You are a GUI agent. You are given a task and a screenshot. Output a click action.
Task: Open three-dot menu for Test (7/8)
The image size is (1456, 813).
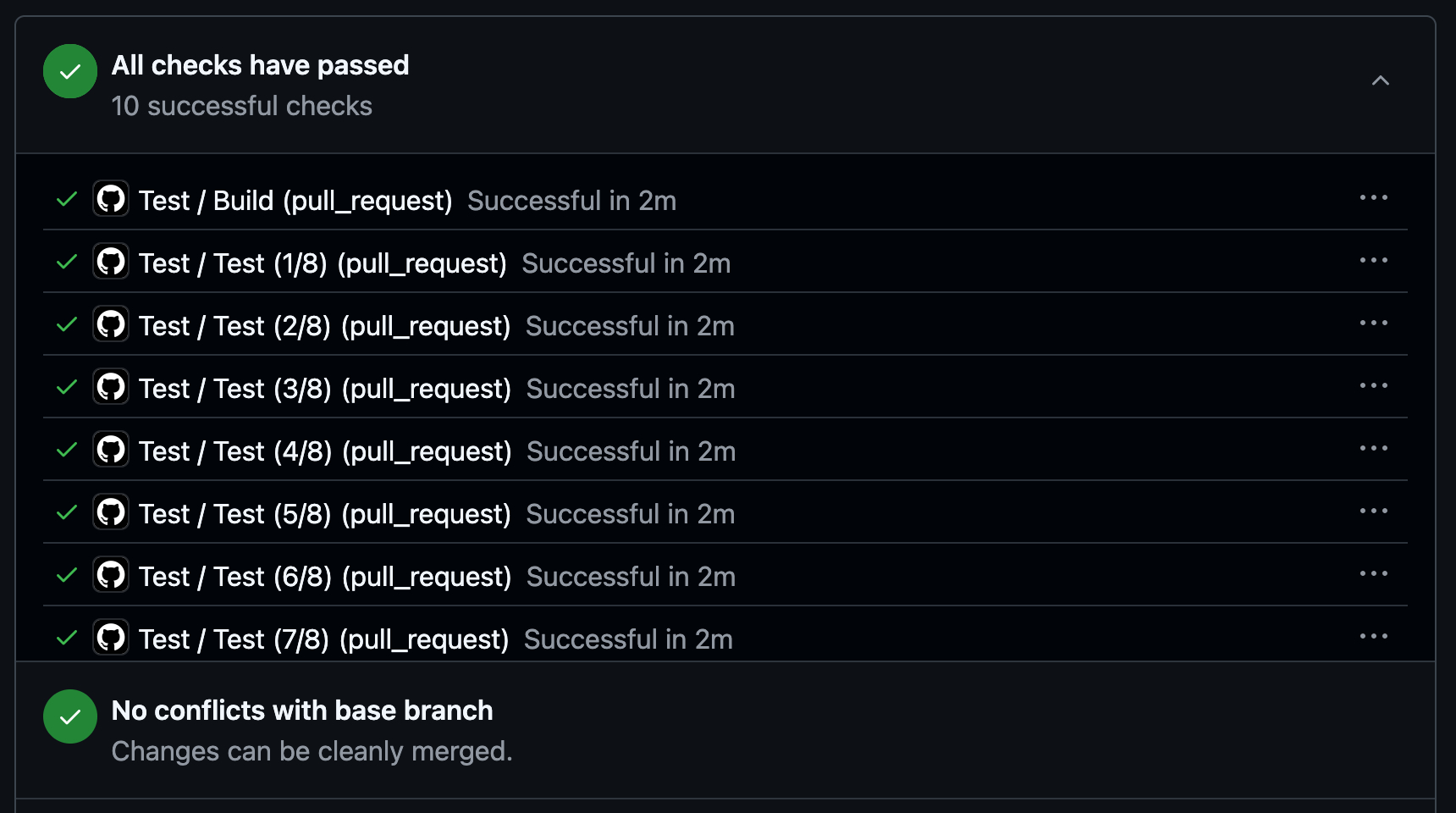[1373, 637]
